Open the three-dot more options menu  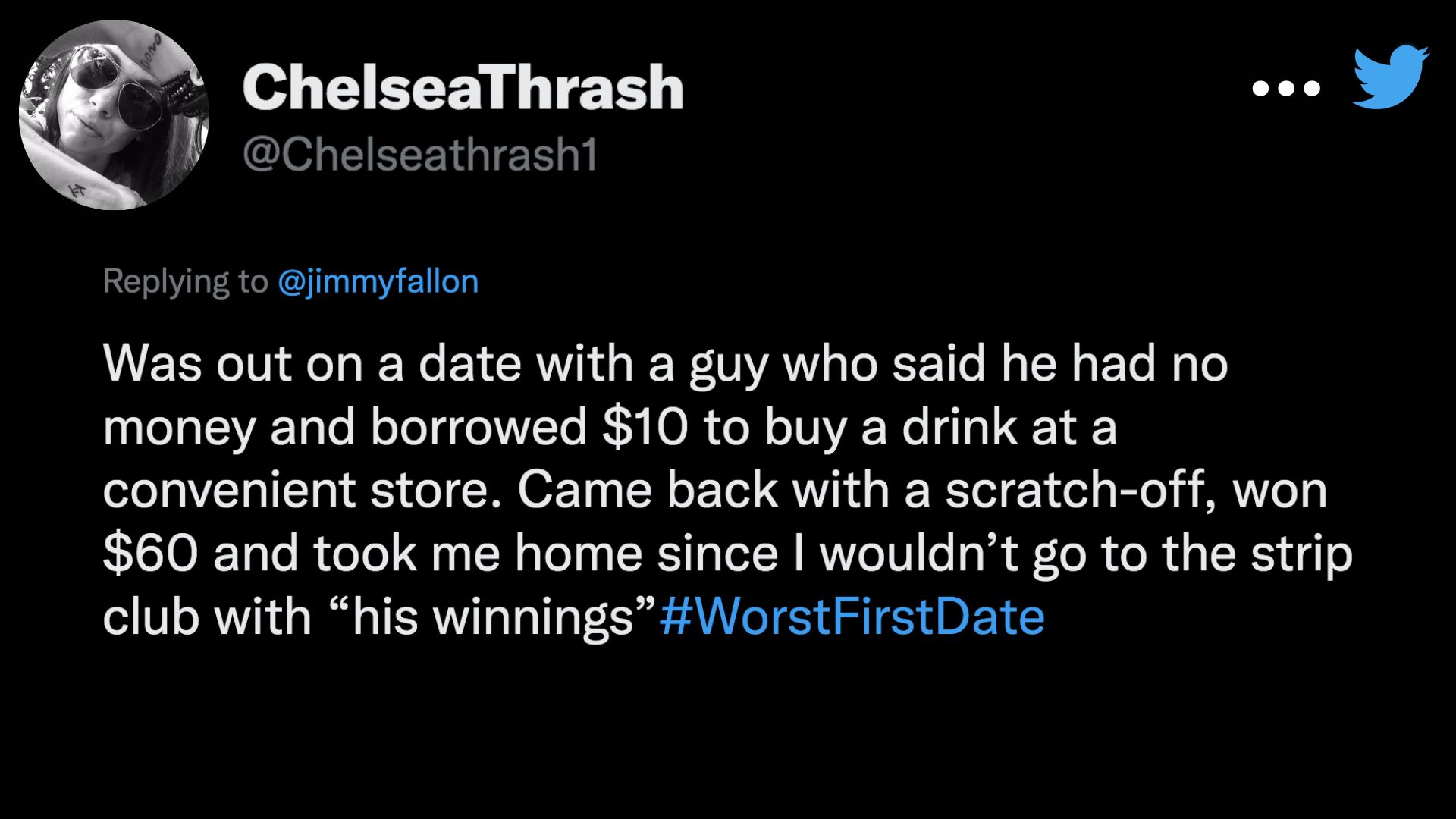1286,89
